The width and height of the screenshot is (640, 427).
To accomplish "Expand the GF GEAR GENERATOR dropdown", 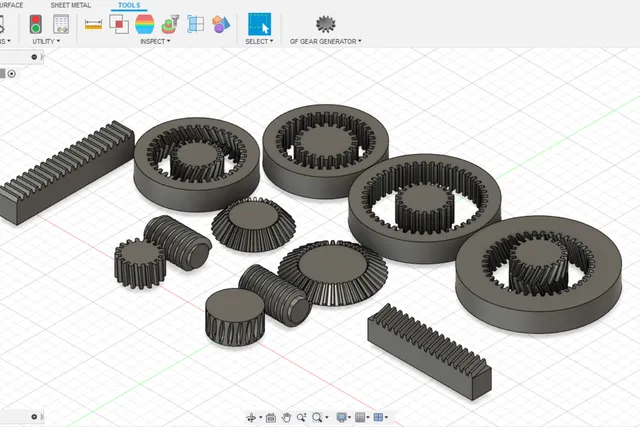I will tap(325, 41).
